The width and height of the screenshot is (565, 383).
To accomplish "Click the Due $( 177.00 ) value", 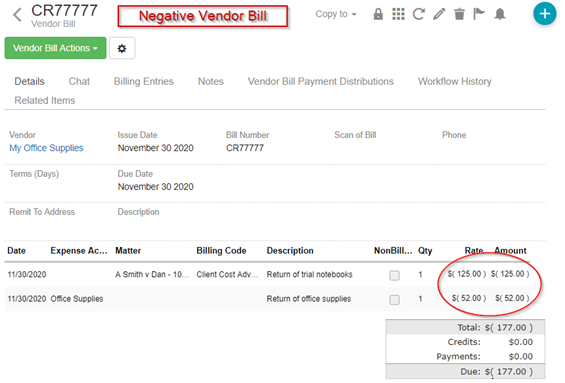I will (x=509, y=371).
